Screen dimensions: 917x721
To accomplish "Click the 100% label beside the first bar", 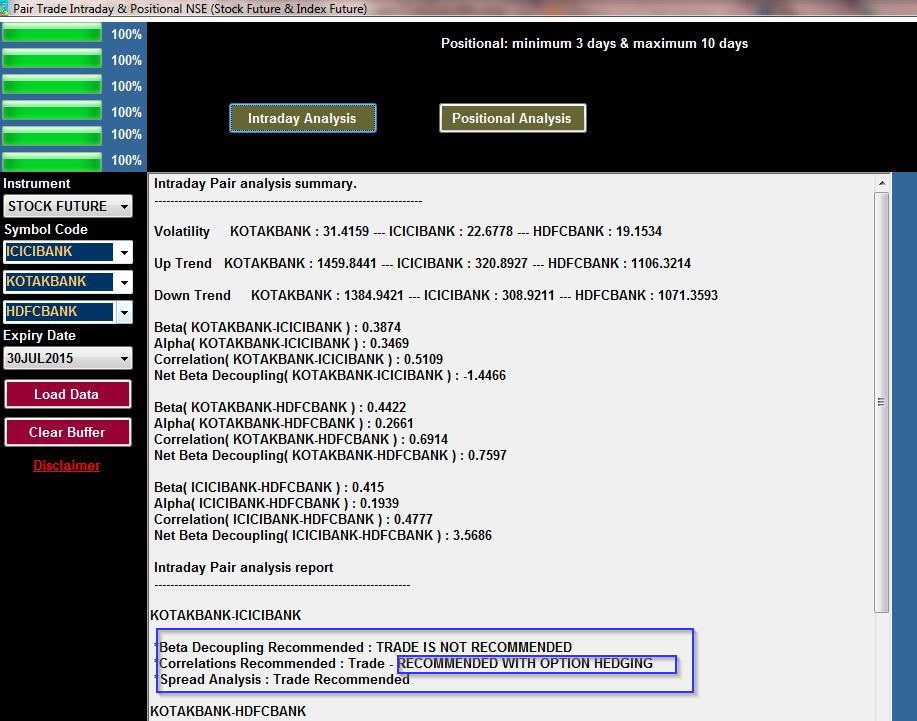I will pyautogui.click(x=125, y=35).
